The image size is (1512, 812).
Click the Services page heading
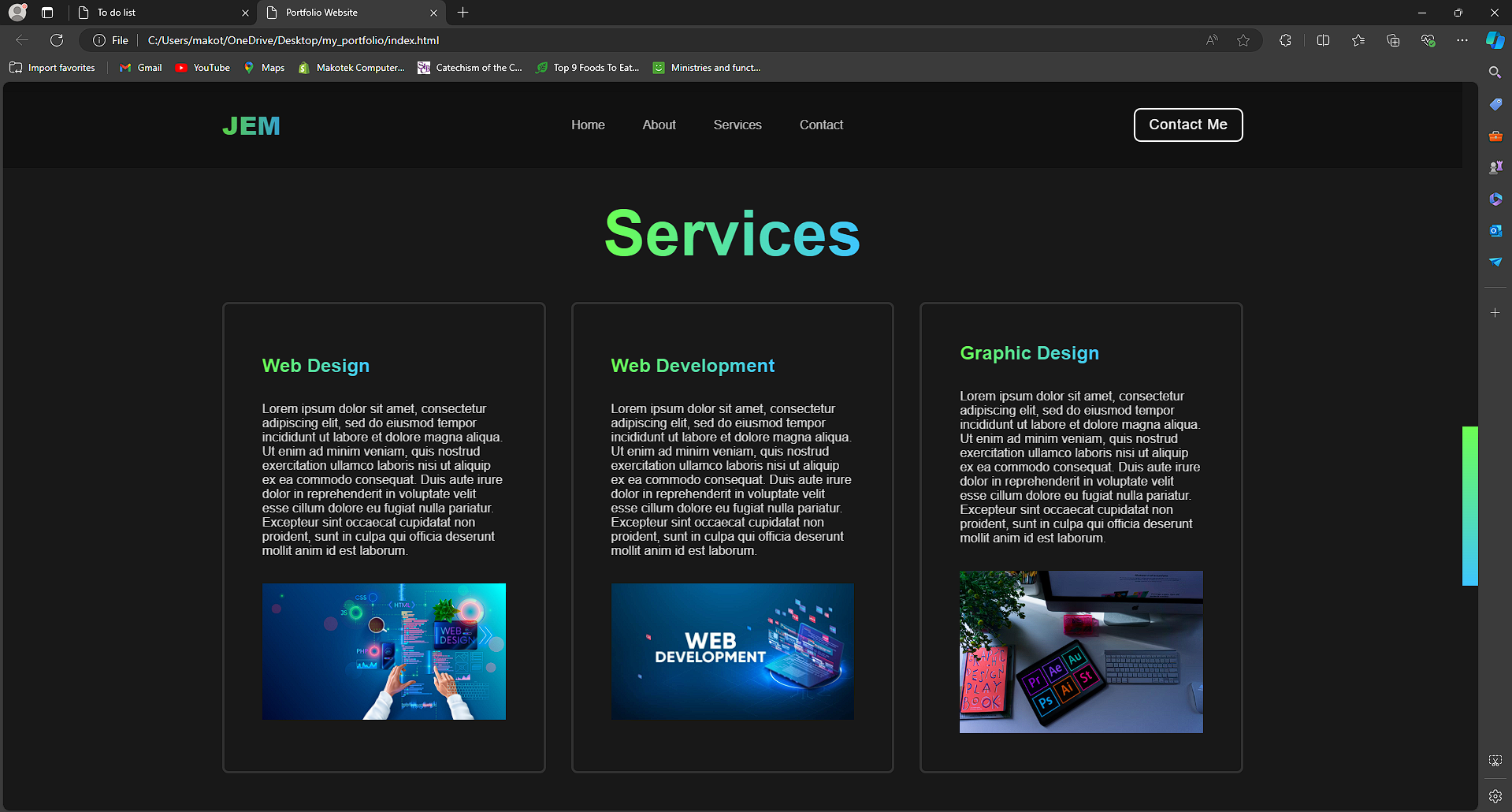click(732, 233)
